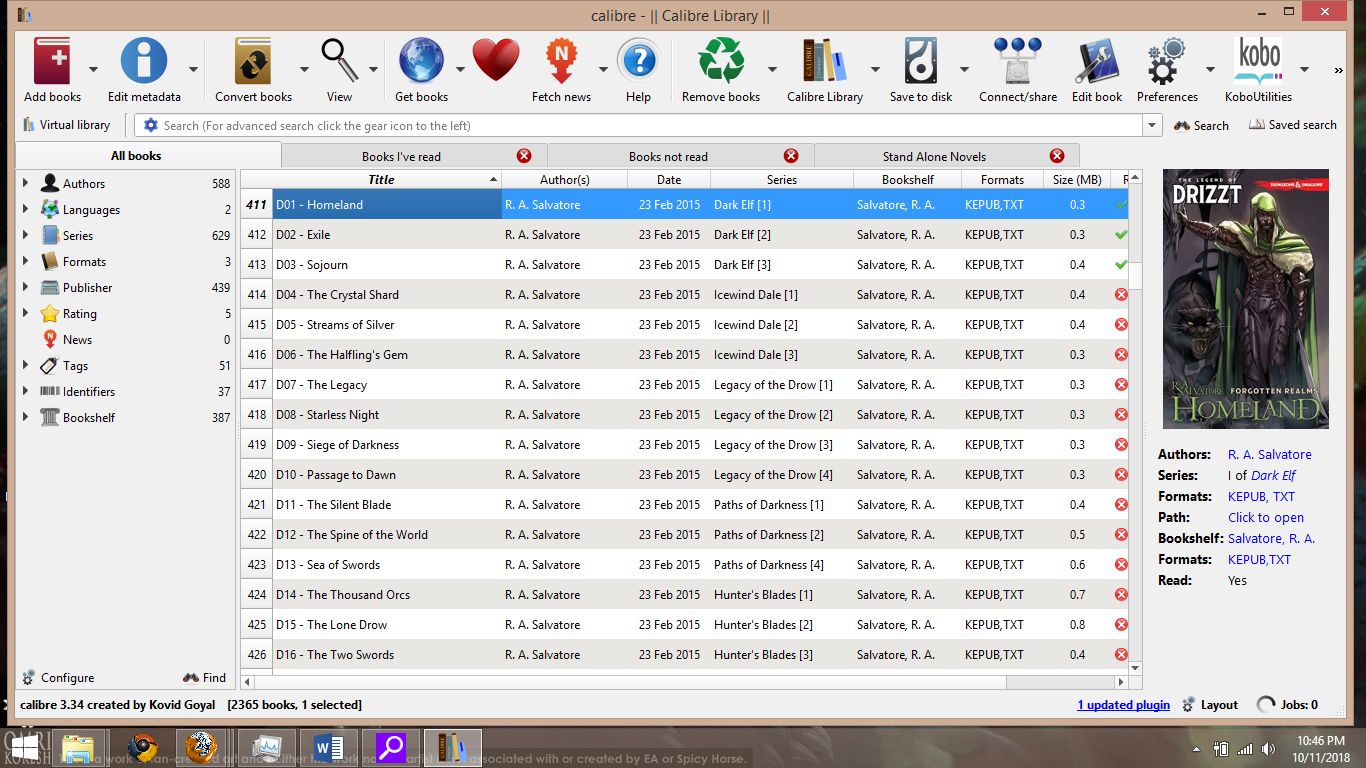Click the Save to disk icon
This screenshot has width=1366, height=768.
point(921,61)
